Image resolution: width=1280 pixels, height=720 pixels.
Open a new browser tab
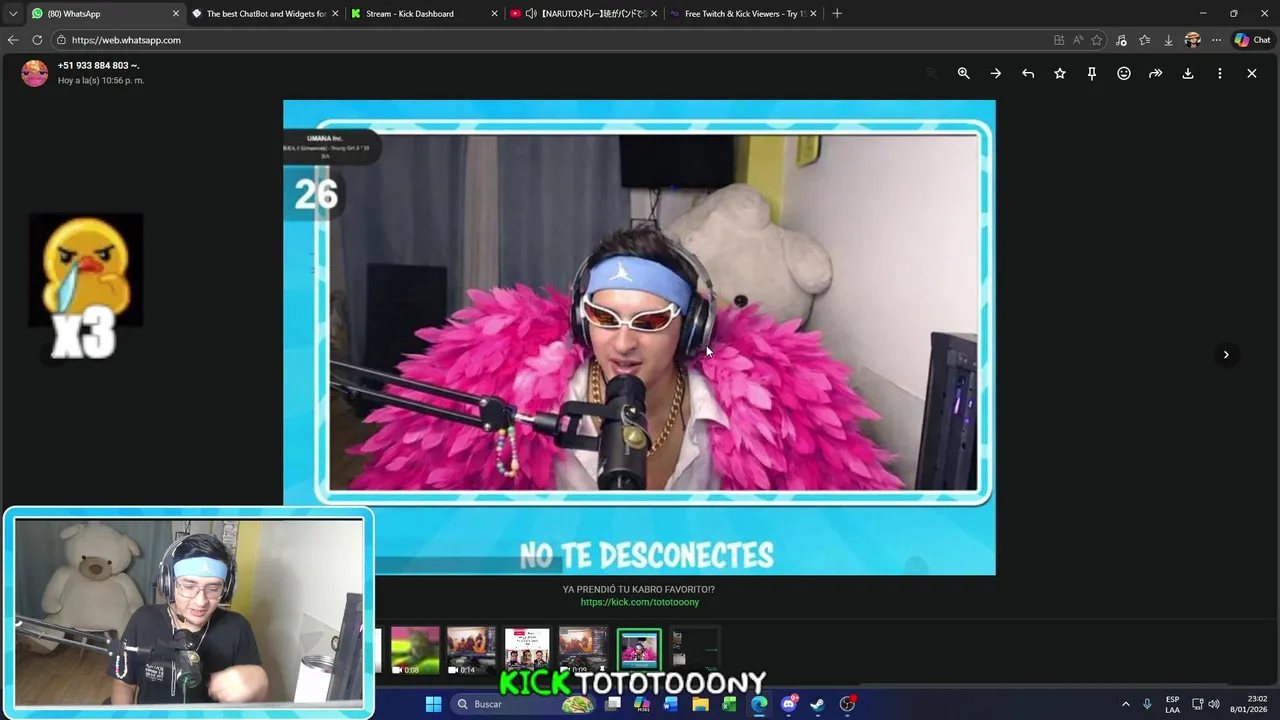(x=837, y=14)
